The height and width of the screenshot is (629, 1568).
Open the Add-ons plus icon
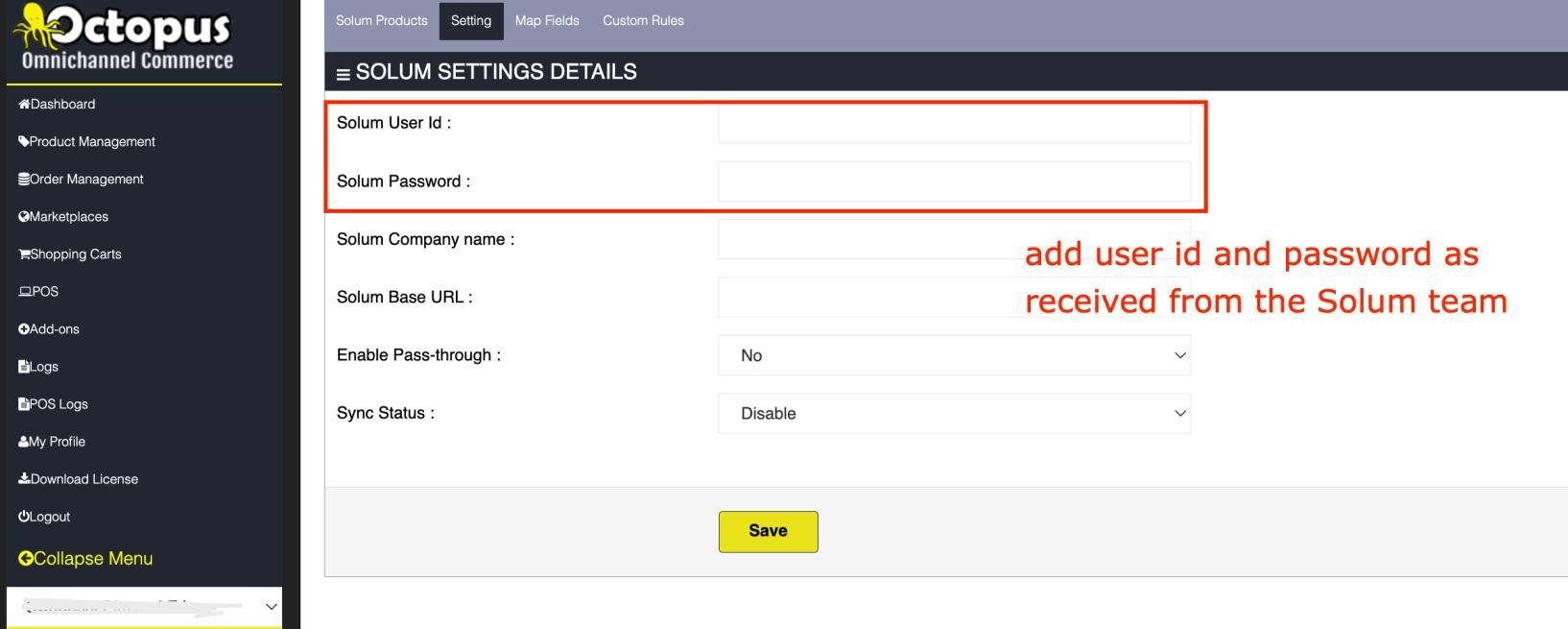(x=24, y=328)
